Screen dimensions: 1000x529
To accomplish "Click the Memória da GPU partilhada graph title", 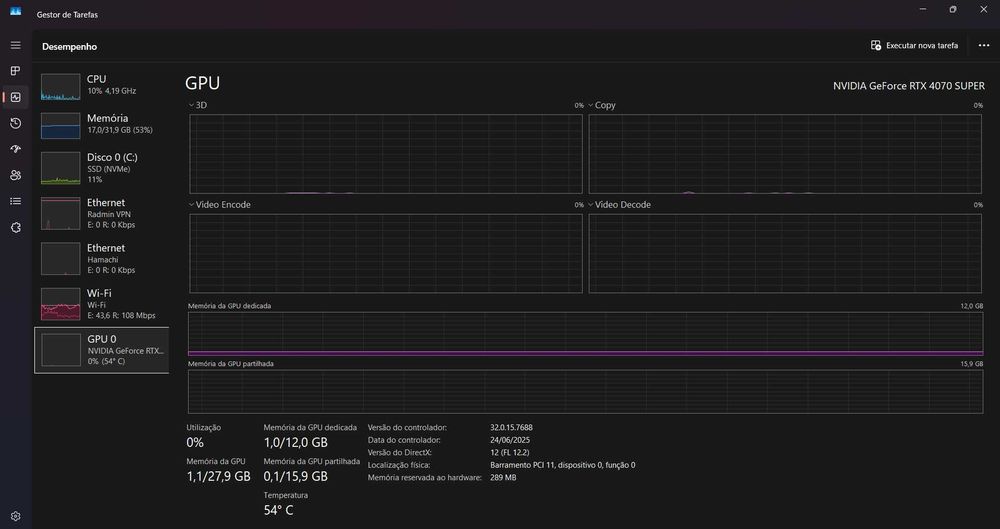I will [x=231, y=364].
